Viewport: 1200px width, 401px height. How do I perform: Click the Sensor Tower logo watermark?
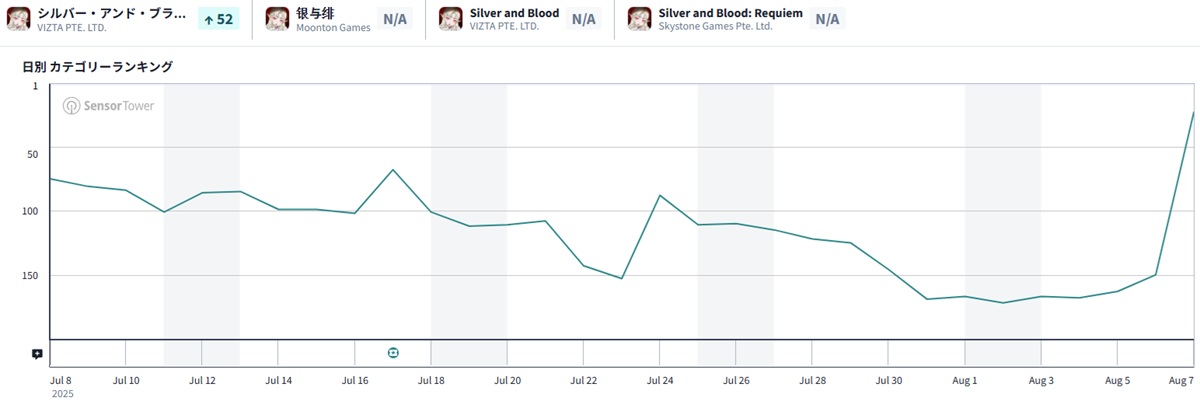coord(109,105)
